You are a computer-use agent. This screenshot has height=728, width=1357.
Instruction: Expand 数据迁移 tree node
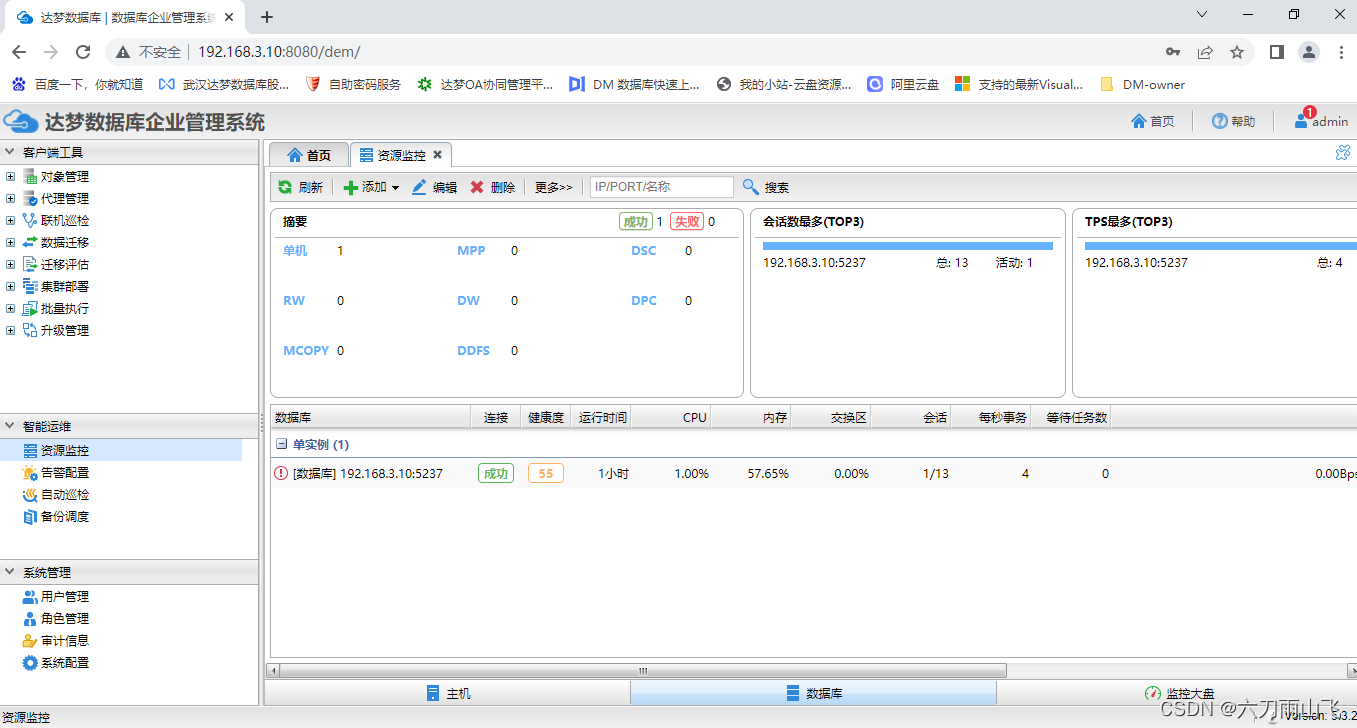pos(11,242)
